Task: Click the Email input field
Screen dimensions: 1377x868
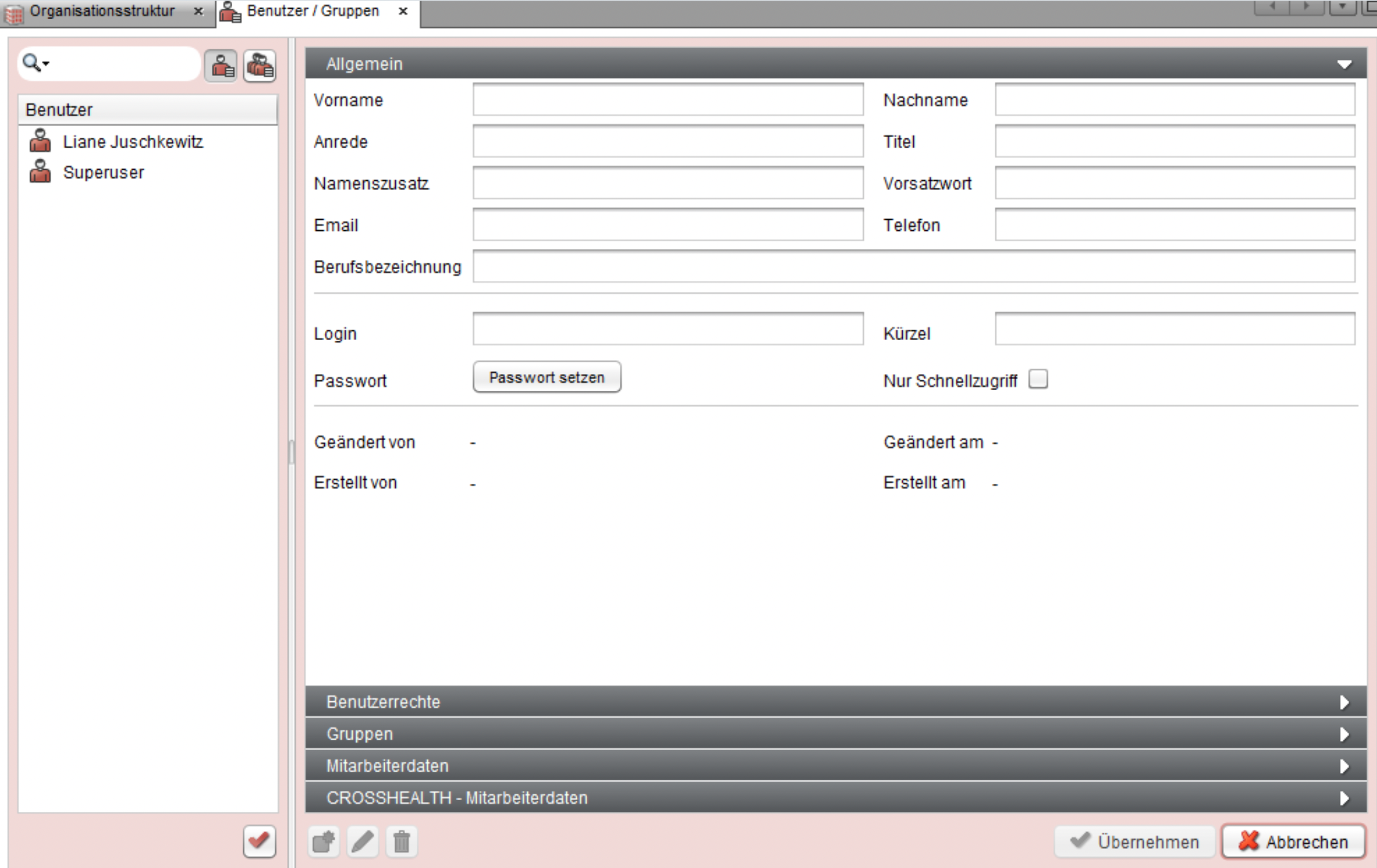Action: (668, 225)
